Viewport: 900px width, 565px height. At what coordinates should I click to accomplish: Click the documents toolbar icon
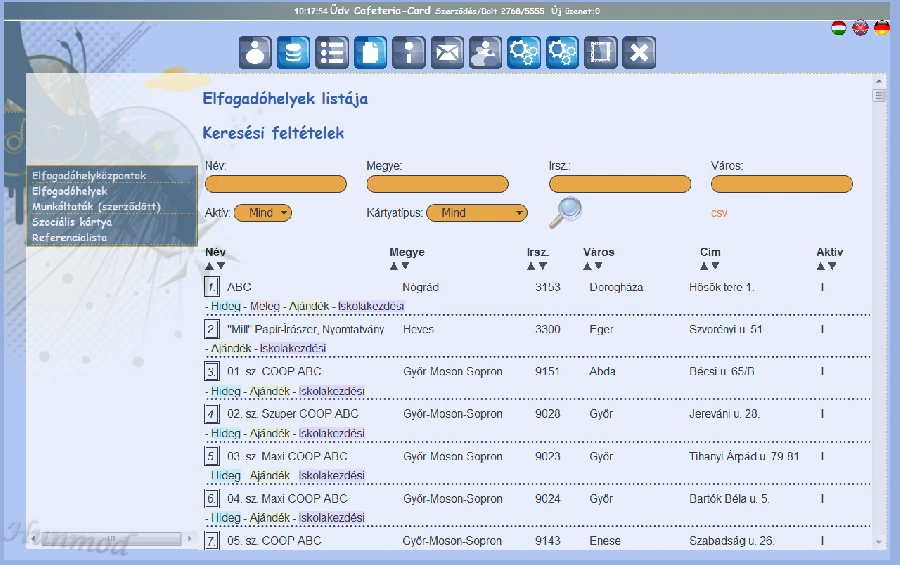click(370, 52)
